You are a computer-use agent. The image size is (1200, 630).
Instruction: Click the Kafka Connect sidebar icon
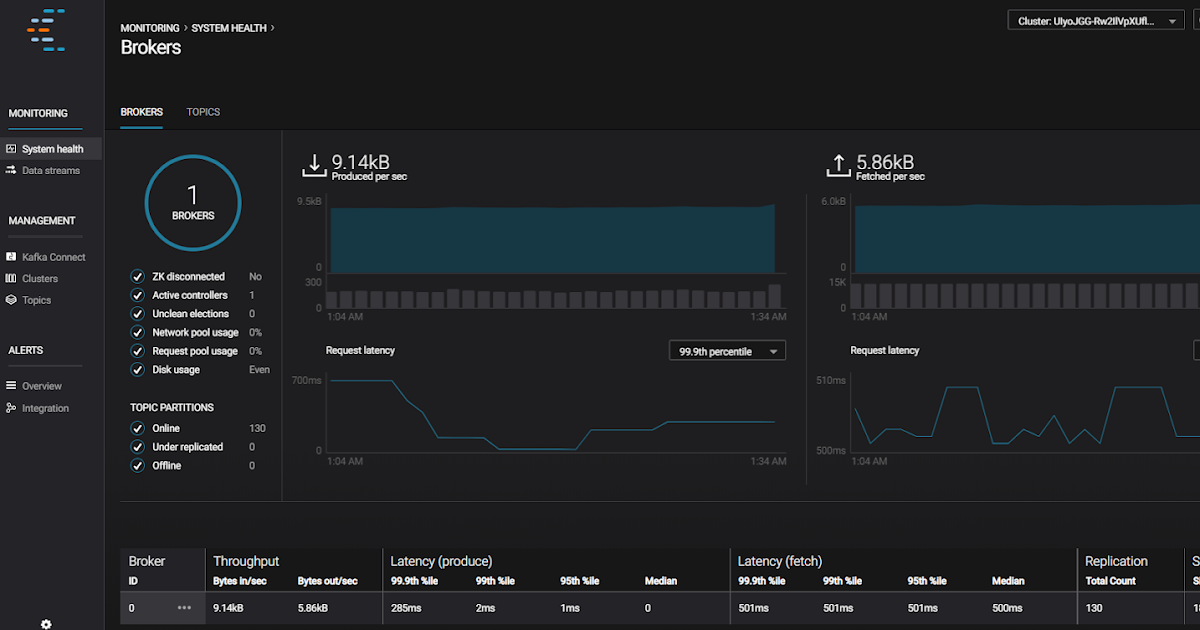(12, 257)
